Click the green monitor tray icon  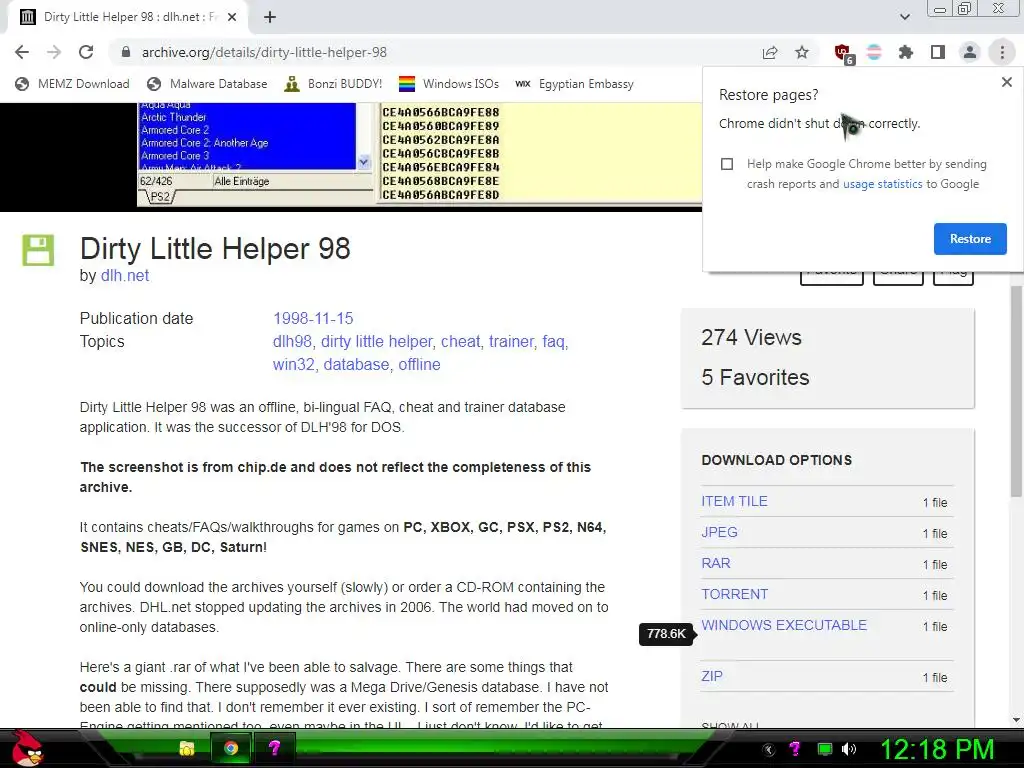point(825,749)
